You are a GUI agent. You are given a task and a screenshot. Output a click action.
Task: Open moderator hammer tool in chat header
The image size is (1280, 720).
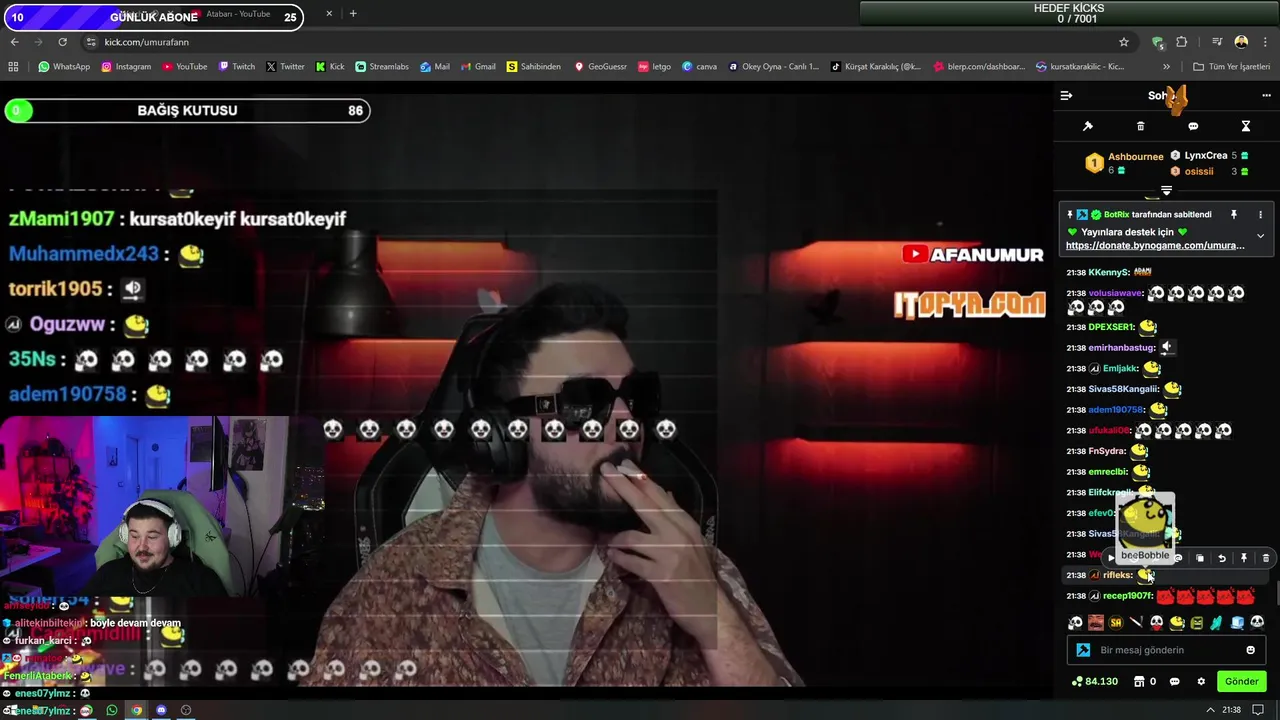click(1088, 126)
